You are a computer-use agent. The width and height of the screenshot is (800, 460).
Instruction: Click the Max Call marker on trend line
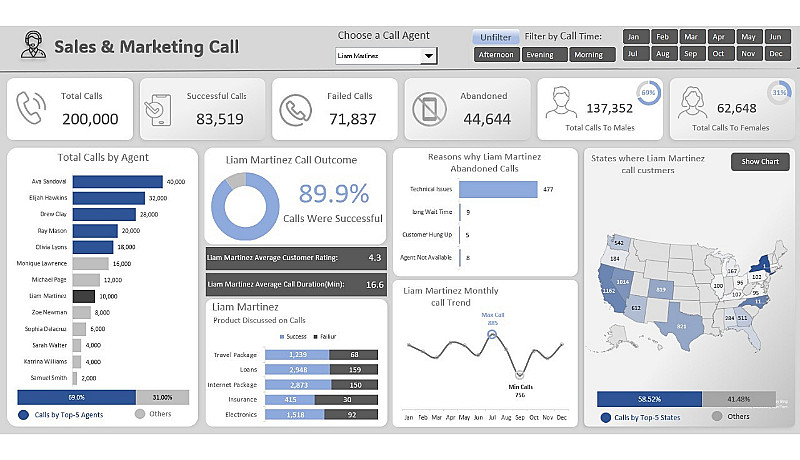492,335
